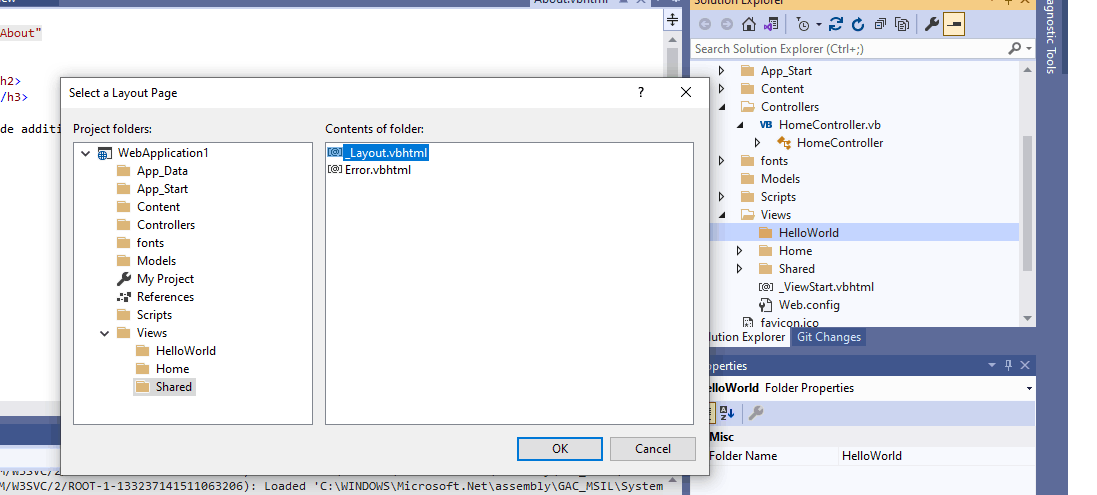Collapse WebApplication1 node in Project folders
This screenshot has width=1097, height=495.
[x=86, y=153]
